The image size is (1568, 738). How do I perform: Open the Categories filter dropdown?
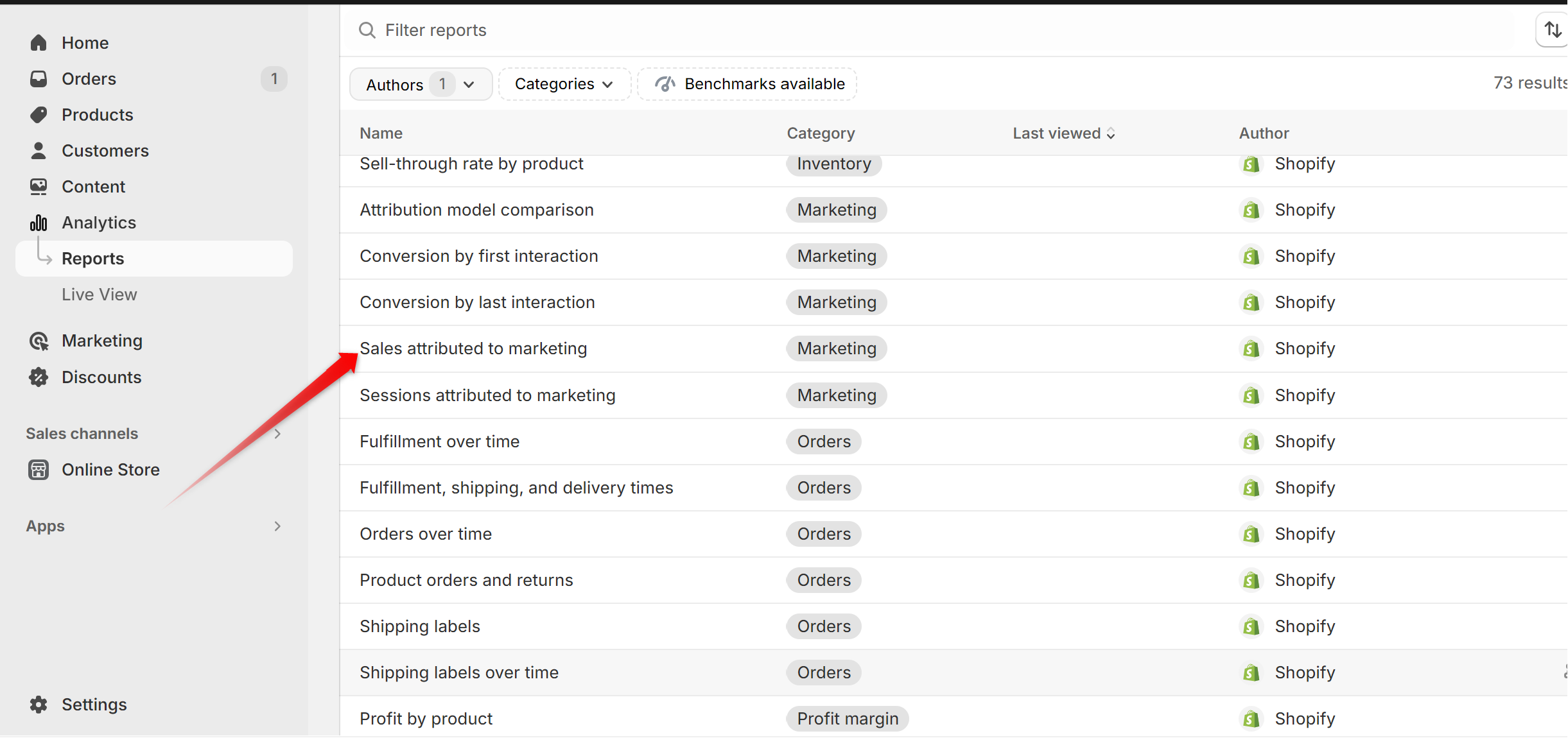pyautogui.click(x=564, y=84)
